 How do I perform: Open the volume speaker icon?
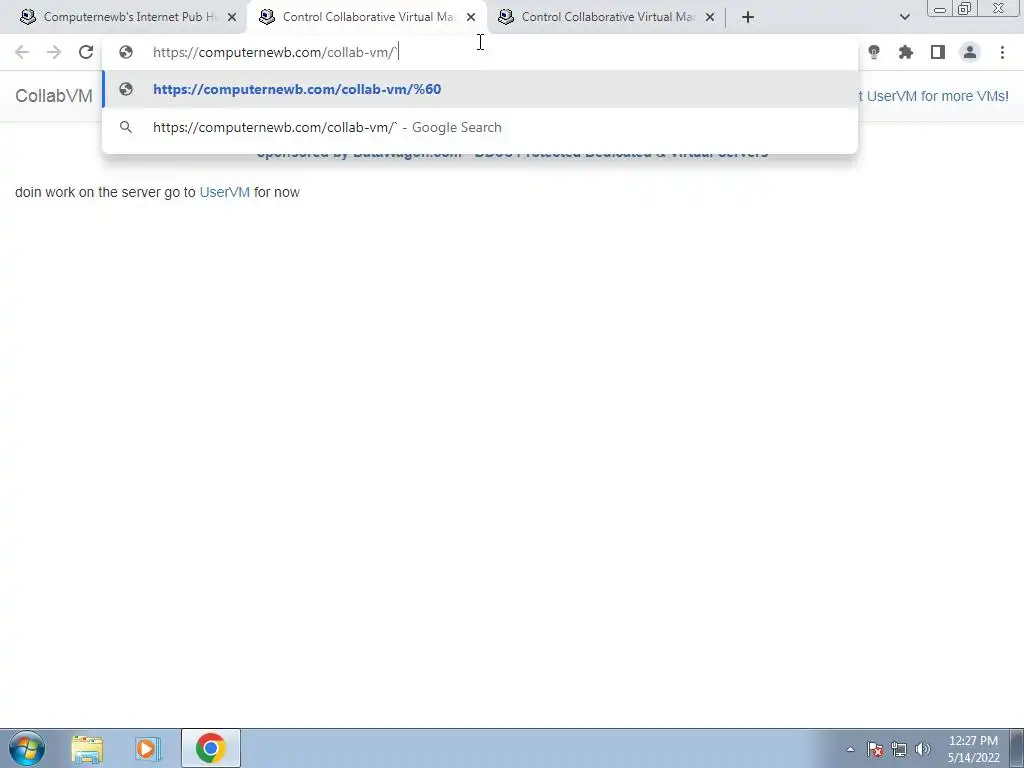point(923,749)
